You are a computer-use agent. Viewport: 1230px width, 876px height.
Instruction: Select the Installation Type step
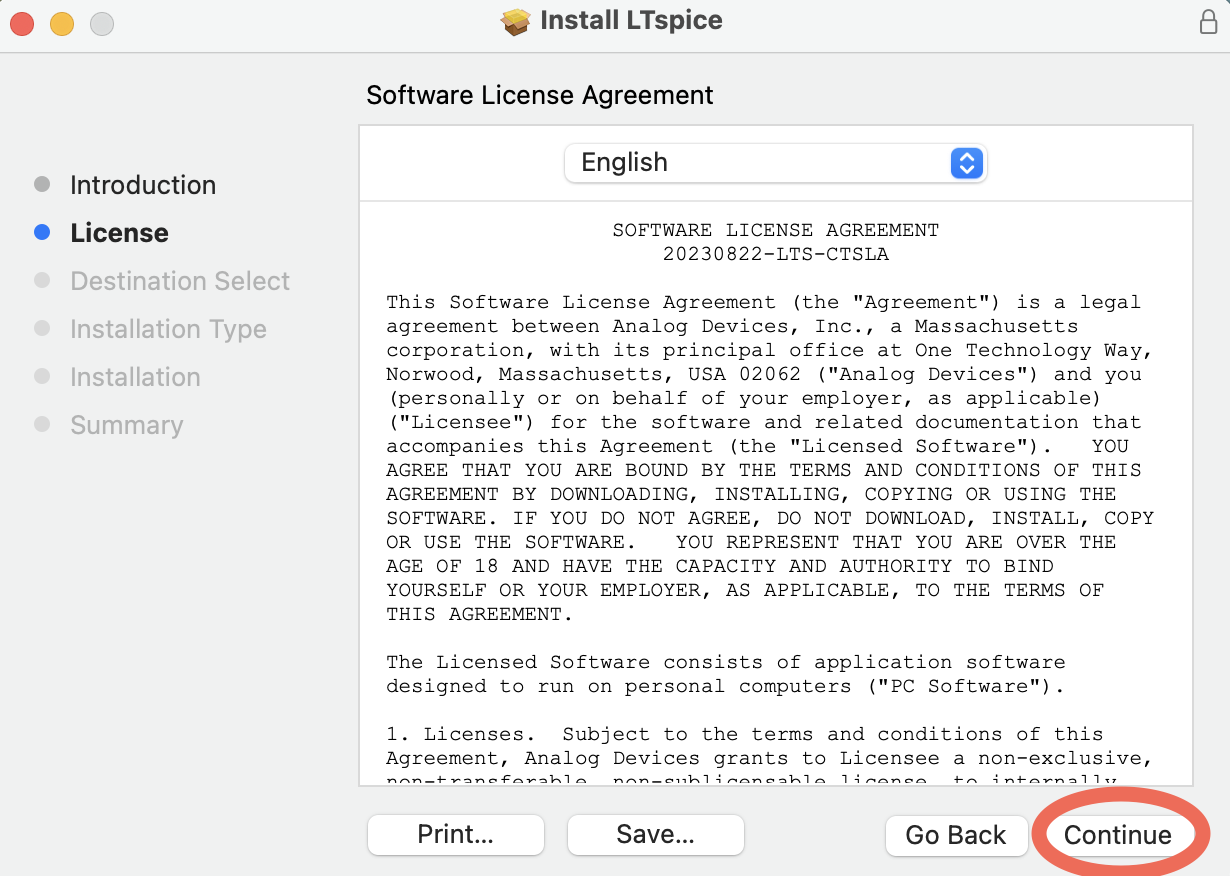(x=168, y=329)
